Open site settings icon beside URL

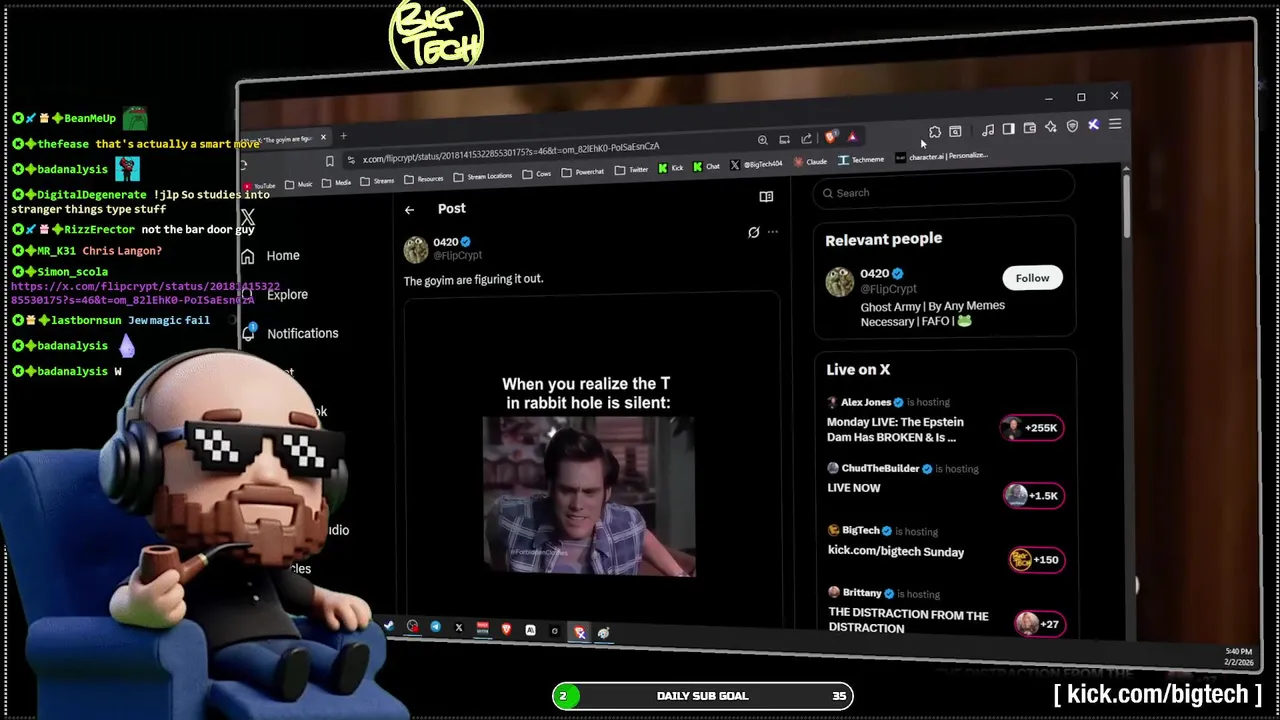tap(351, 160)
